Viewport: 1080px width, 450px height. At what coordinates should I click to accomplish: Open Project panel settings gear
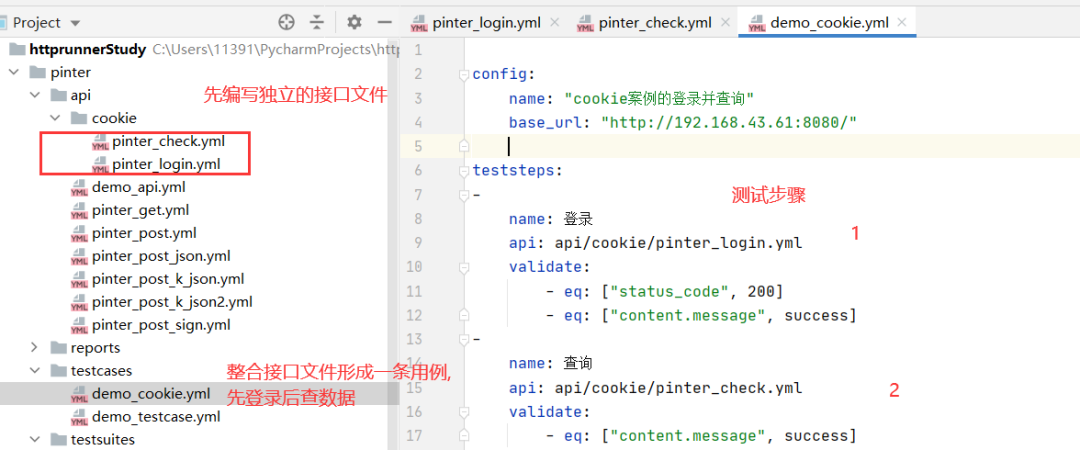[x=354, y=23]
